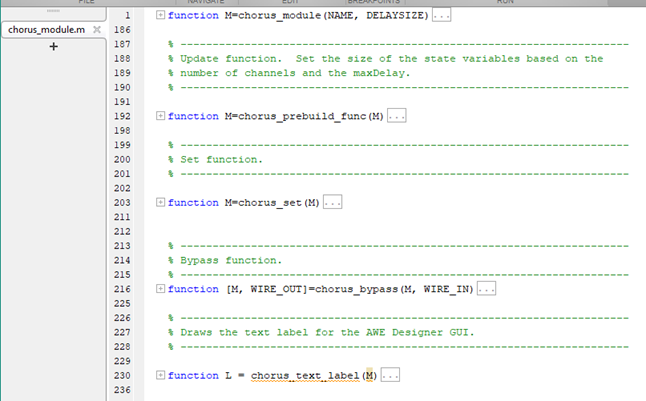Unfold the chorus_text_label function
The height and width of the screenshot is (401, 646).
[x=162, y=375]
